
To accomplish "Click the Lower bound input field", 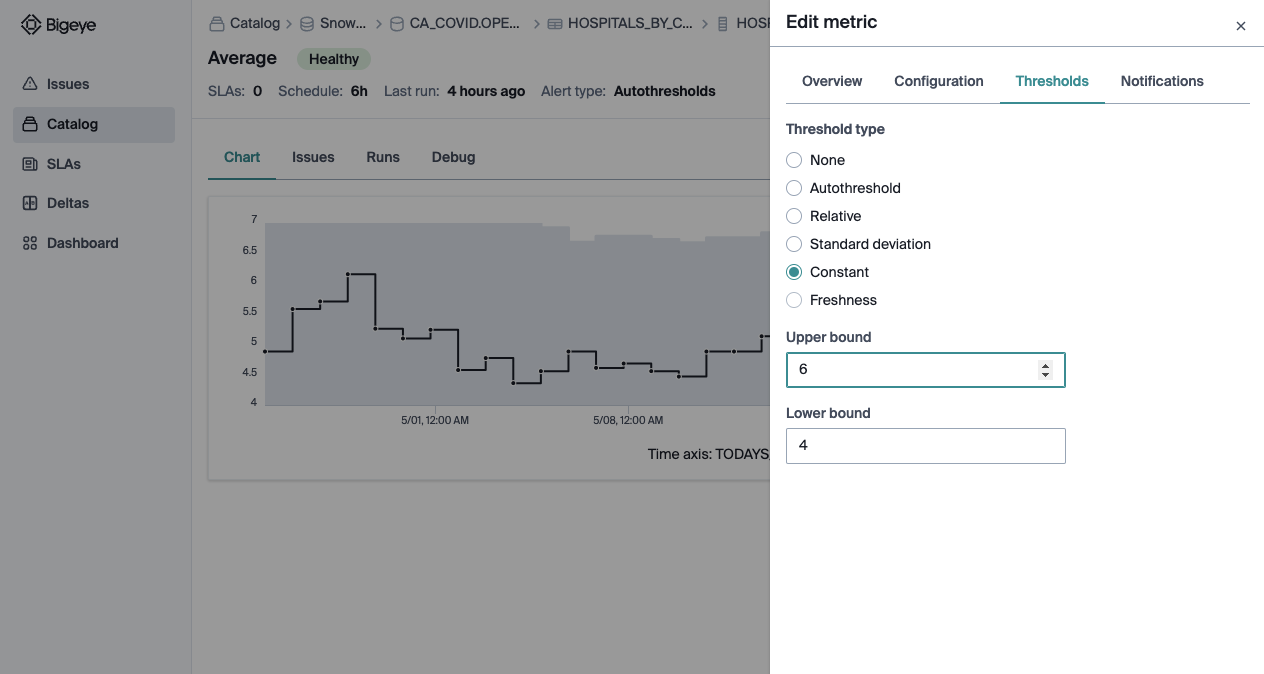I will [926, 446].
